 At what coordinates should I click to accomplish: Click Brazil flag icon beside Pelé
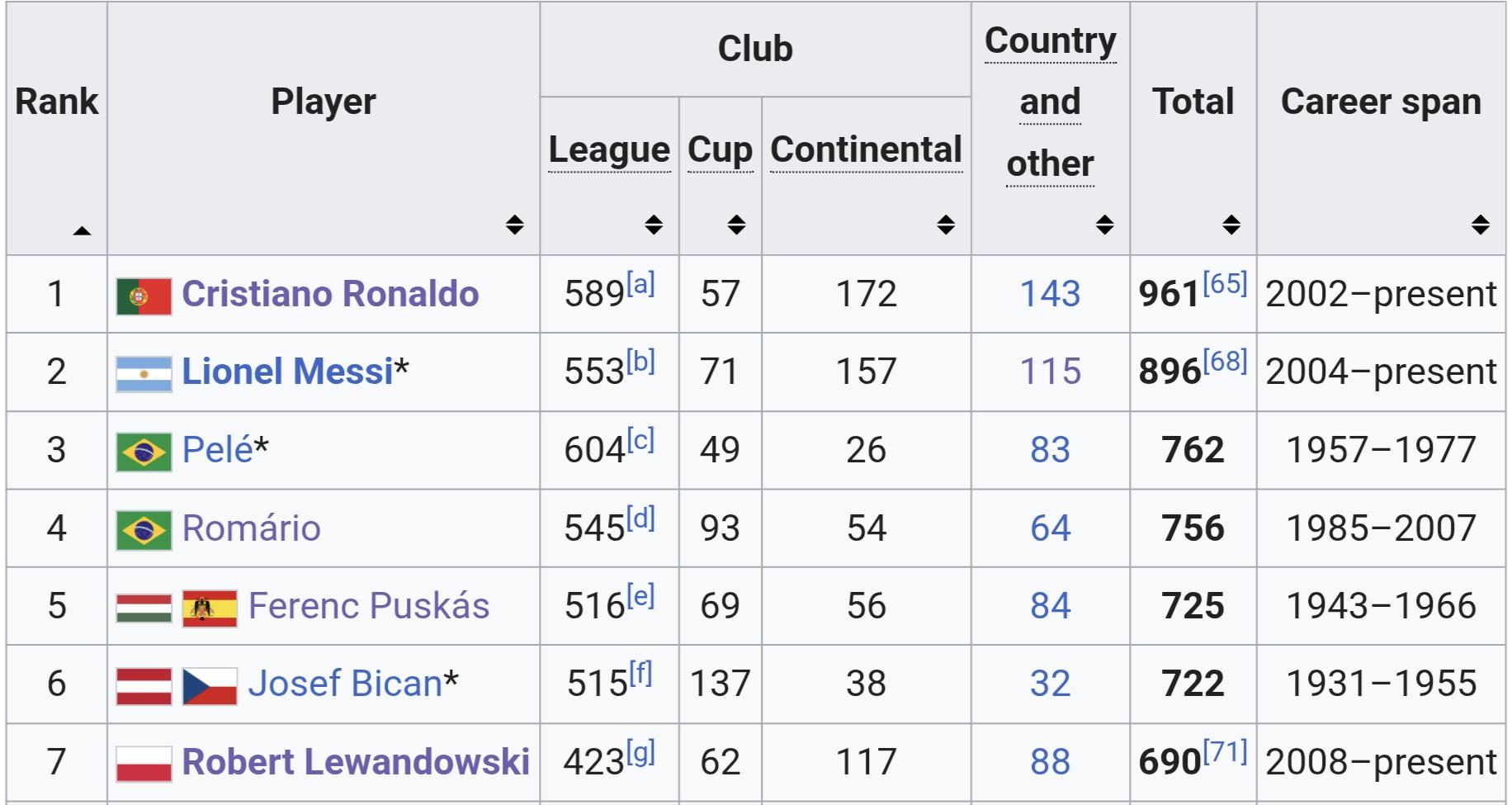point(144,452)
